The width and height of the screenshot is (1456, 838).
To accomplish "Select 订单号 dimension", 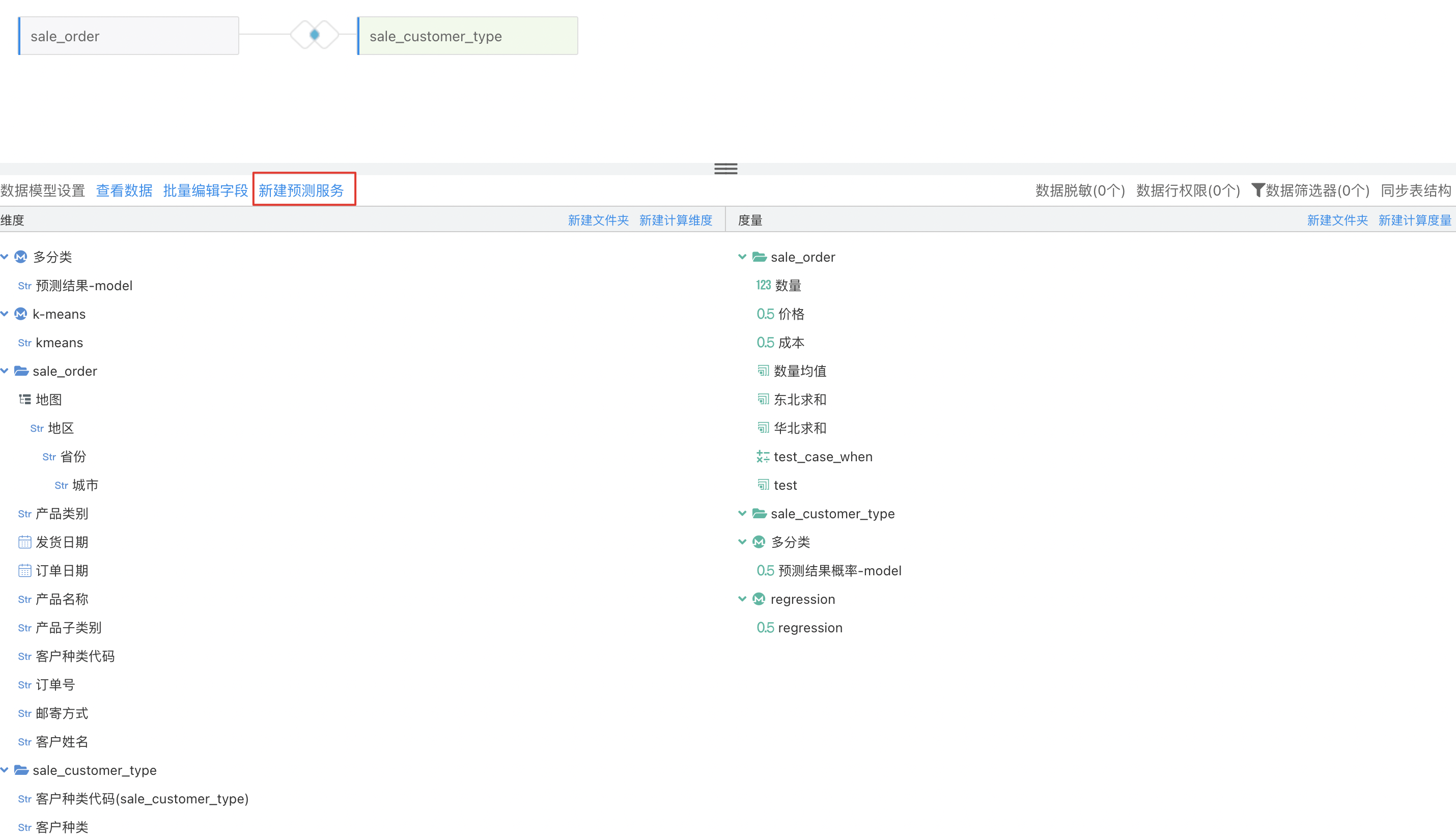I will click(x=55, y=684).
